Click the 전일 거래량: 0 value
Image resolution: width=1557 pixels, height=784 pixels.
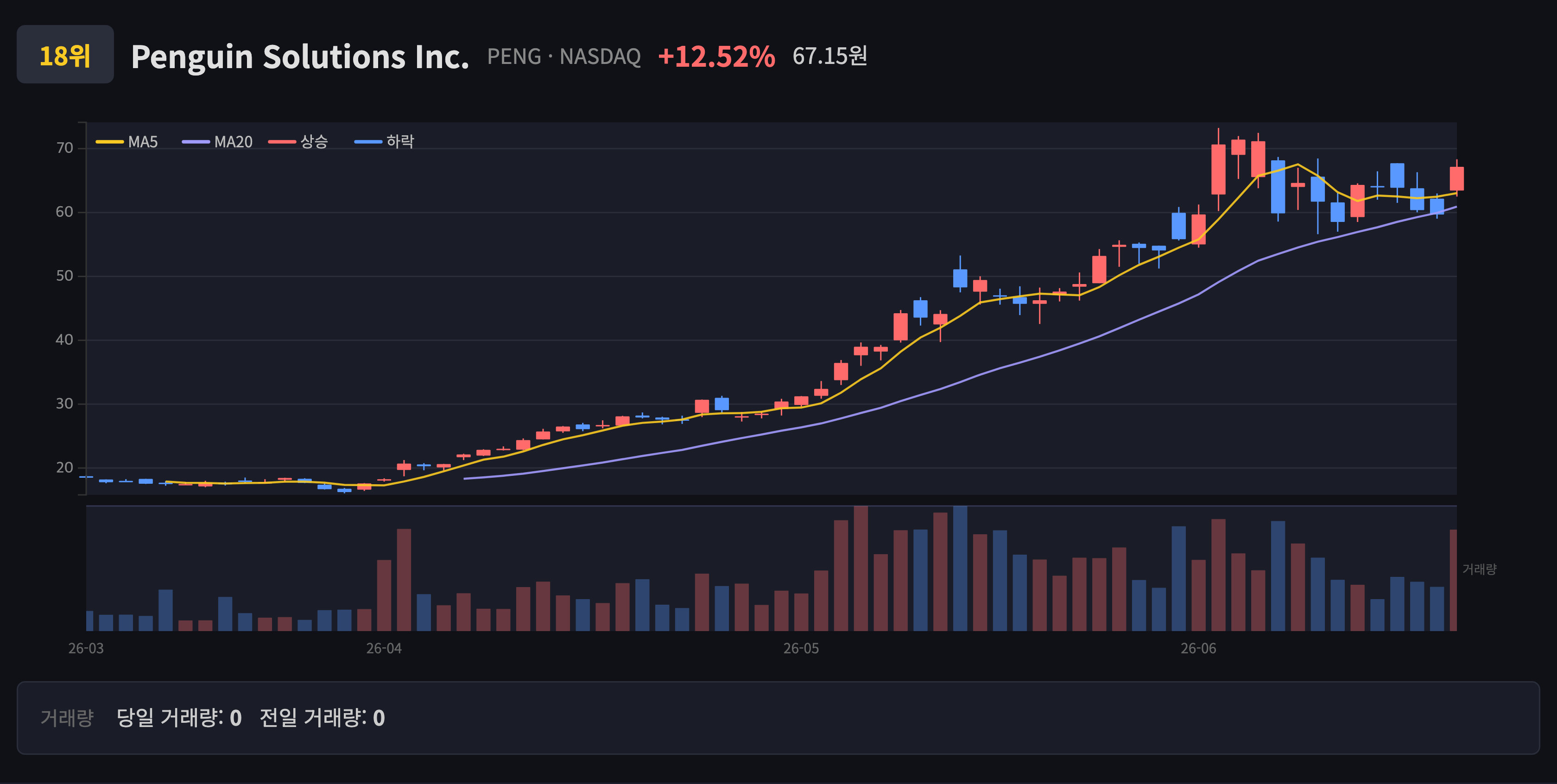322,718
